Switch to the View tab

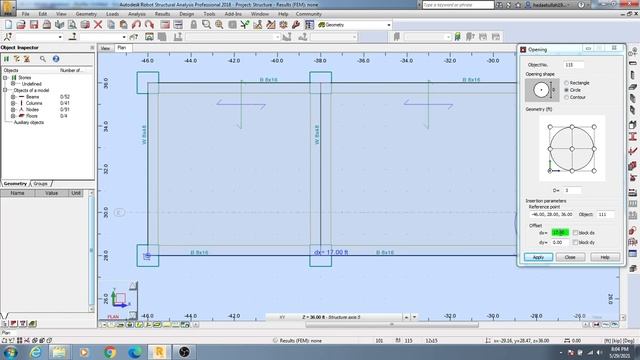pyautogui.click(x=105, y=48)
